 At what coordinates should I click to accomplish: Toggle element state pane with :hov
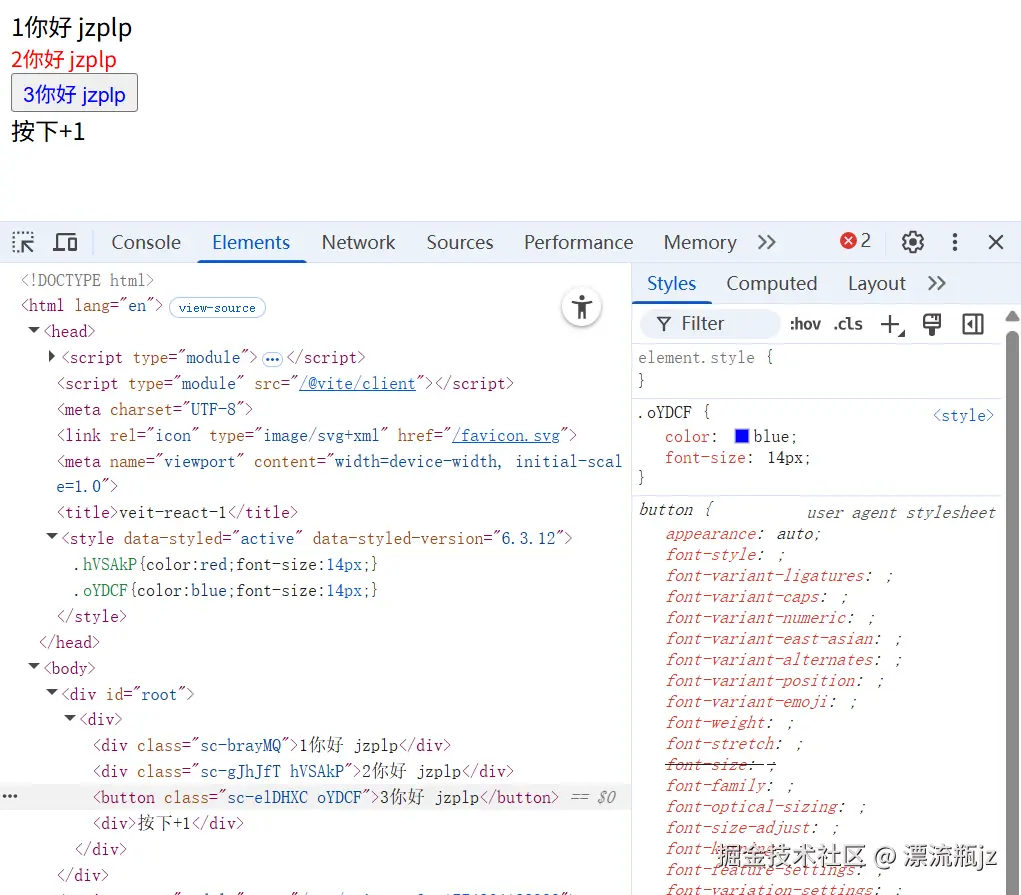pyautogui.click(x=805, y=324)
